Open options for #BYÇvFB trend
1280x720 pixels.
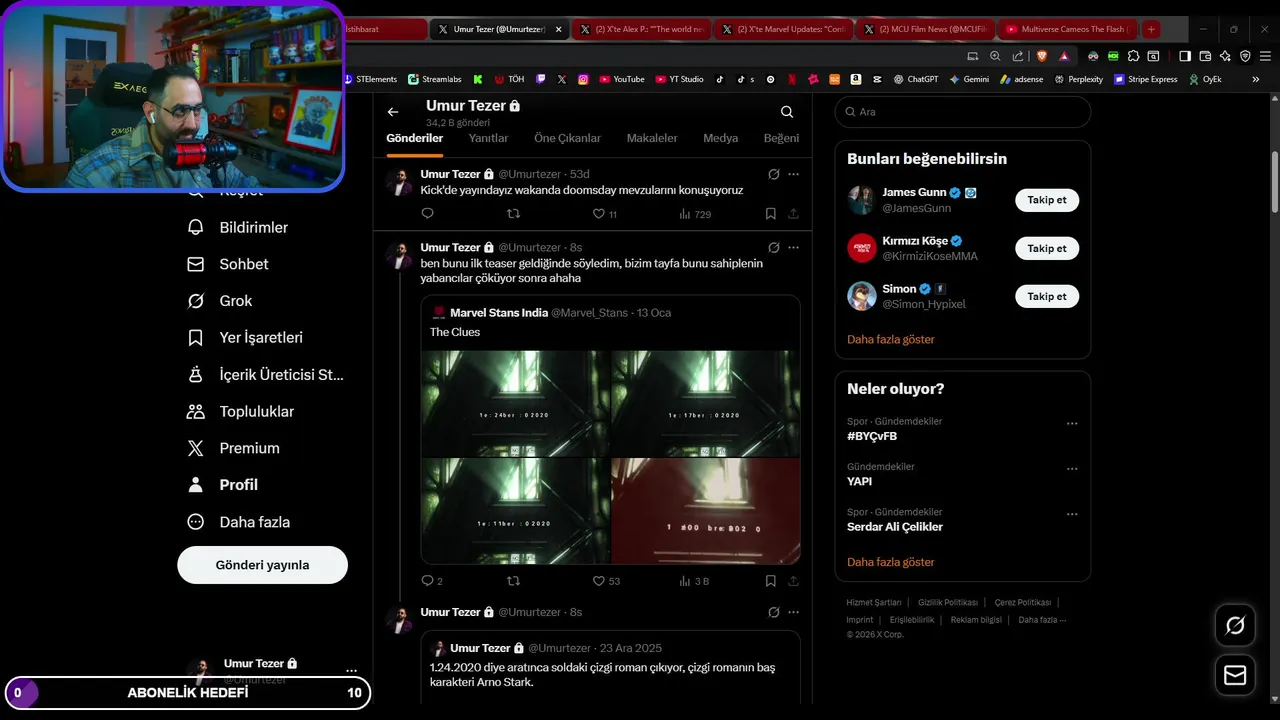[1072, 424]
